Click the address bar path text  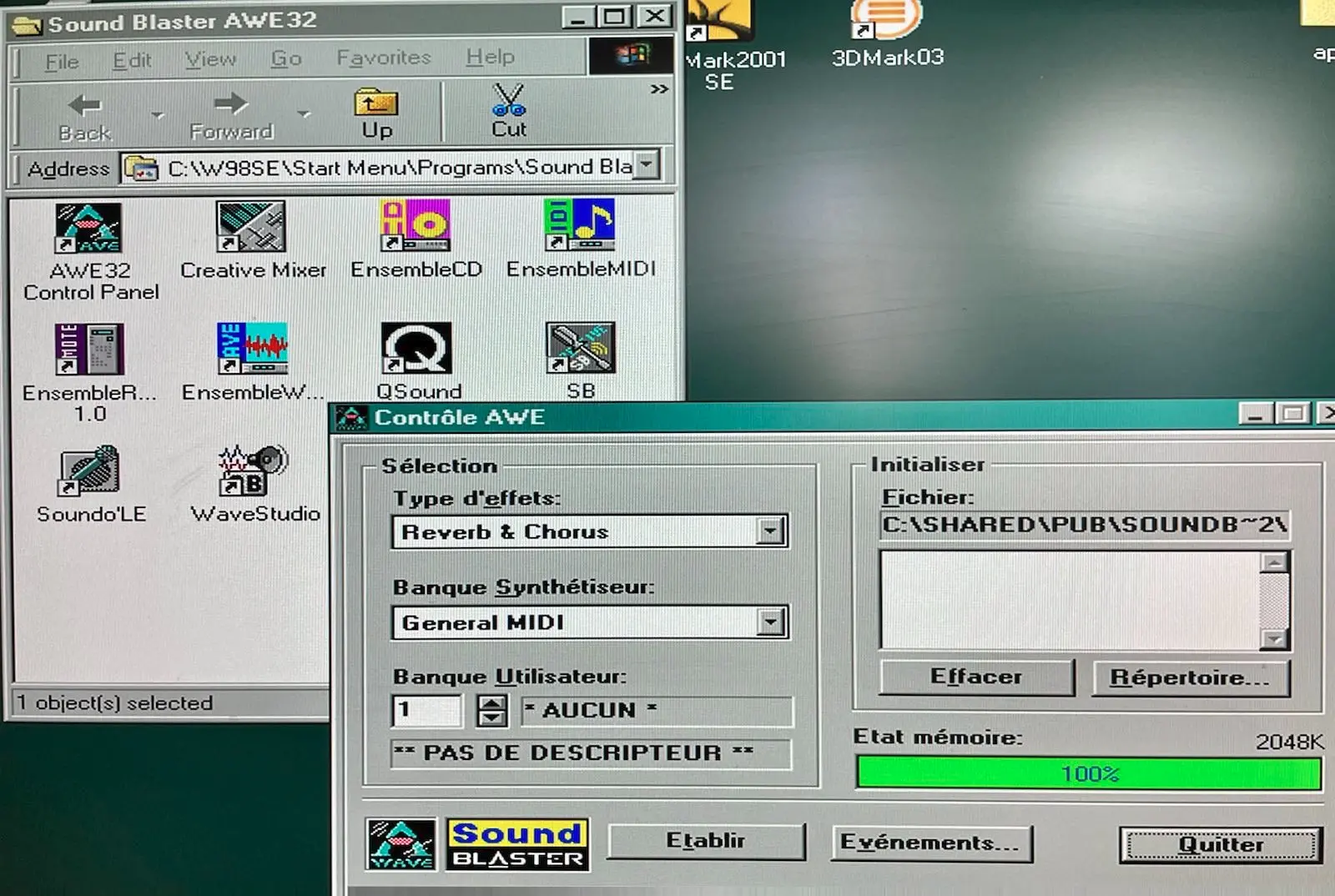[399, 167]
